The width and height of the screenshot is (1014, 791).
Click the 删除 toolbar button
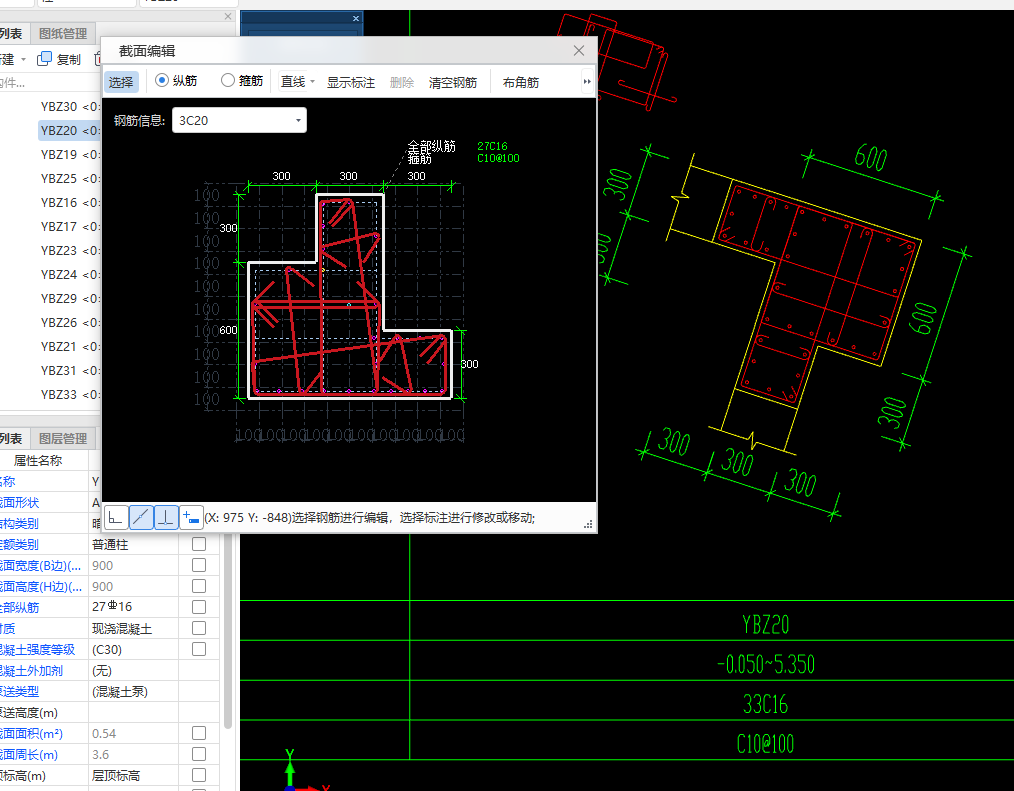[402, 82]
